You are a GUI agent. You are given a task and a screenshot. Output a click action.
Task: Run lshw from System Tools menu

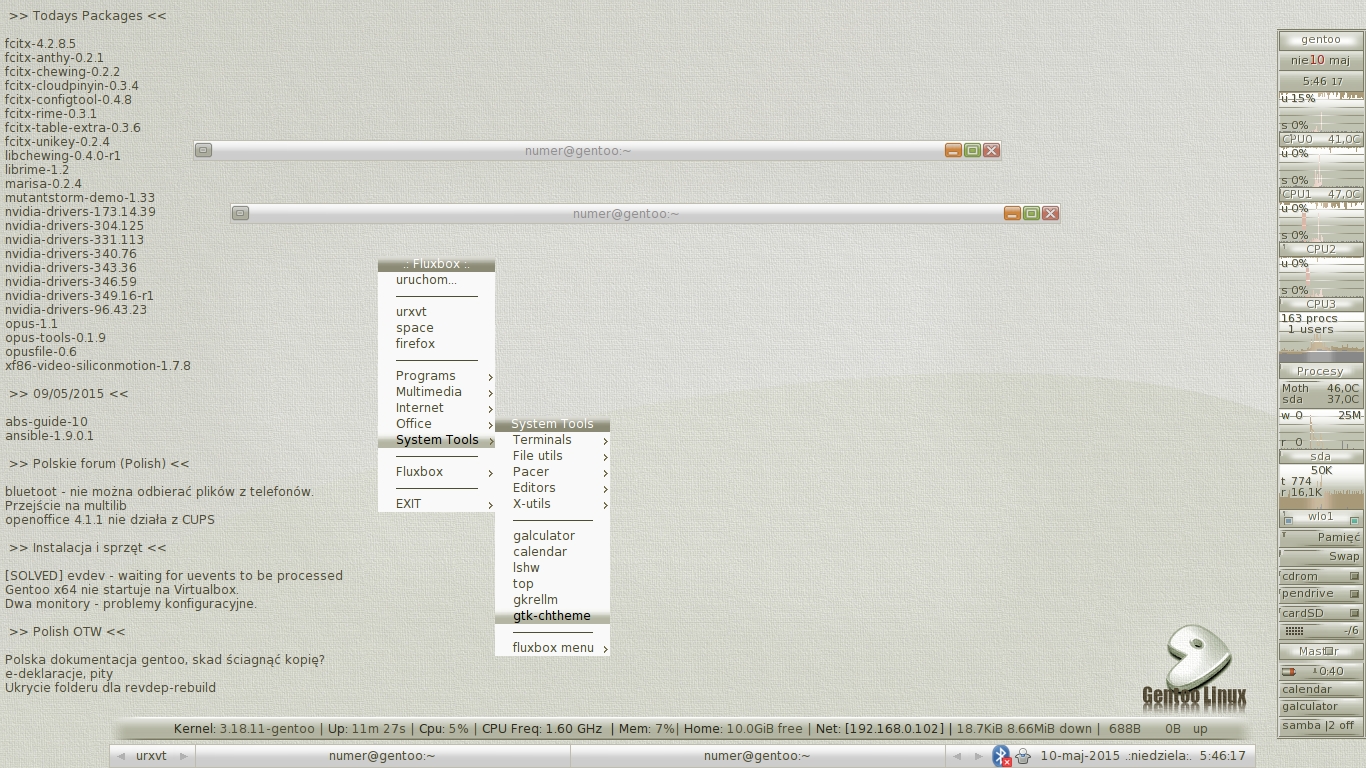(552, 568)
